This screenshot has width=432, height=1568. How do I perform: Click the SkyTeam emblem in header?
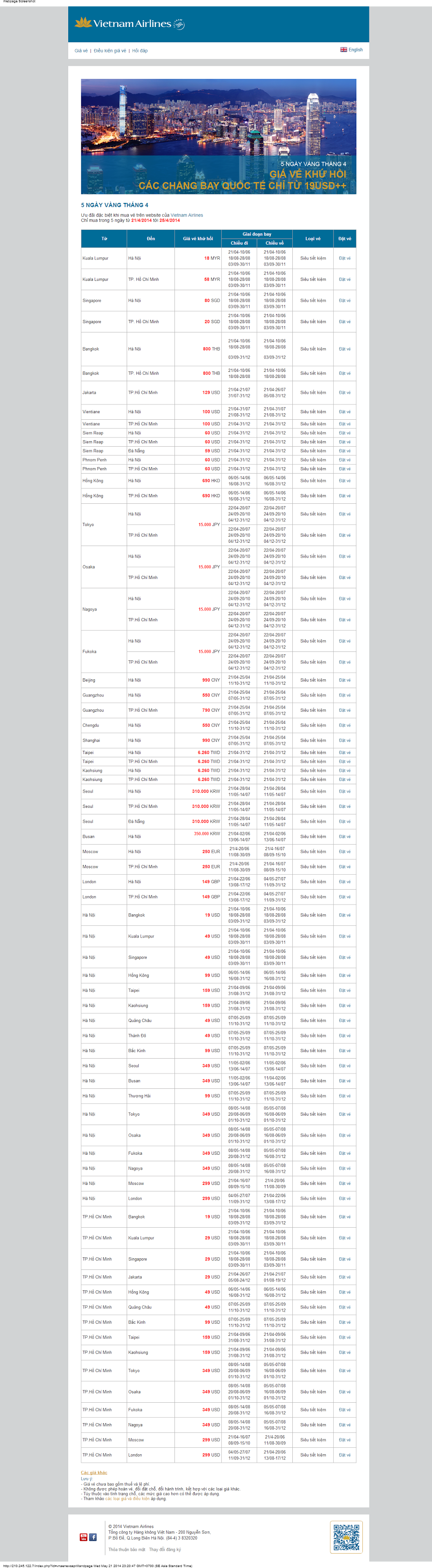179,24
